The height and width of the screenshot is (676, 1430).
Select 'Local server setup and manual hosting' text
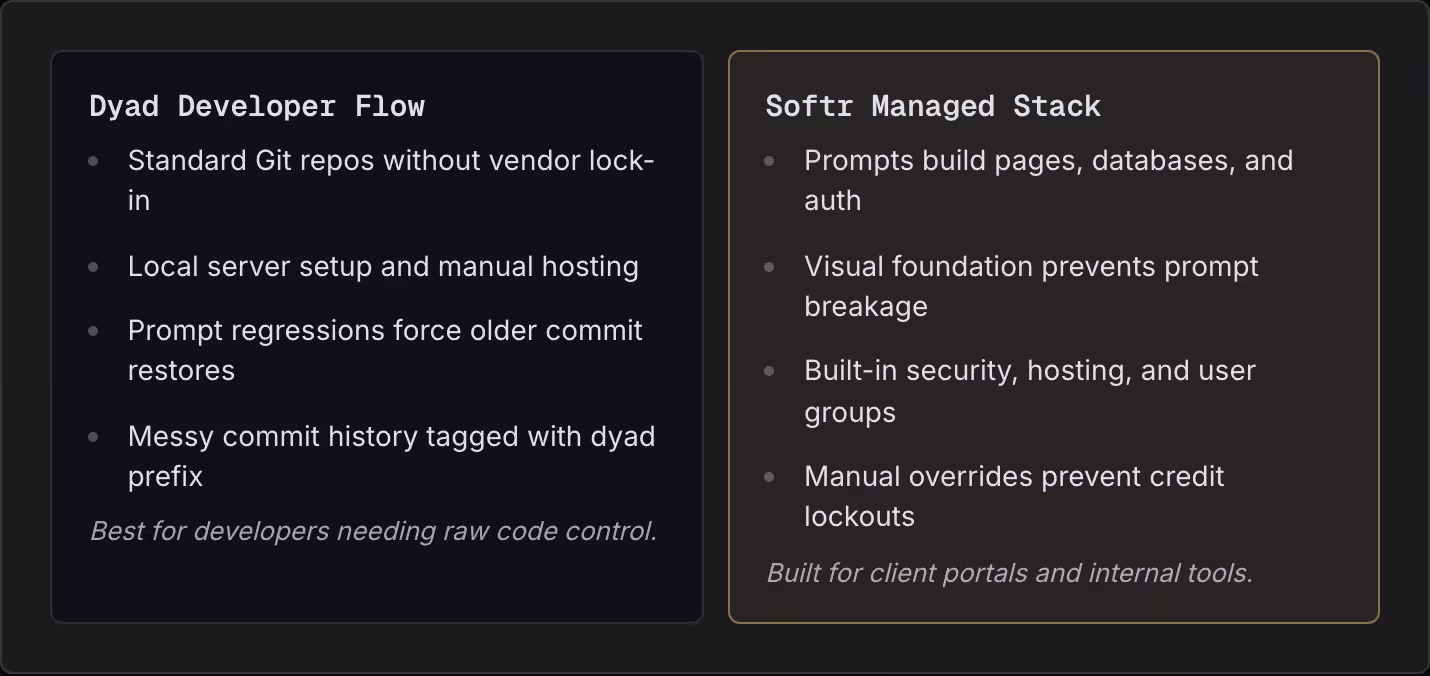click(383, 266)
